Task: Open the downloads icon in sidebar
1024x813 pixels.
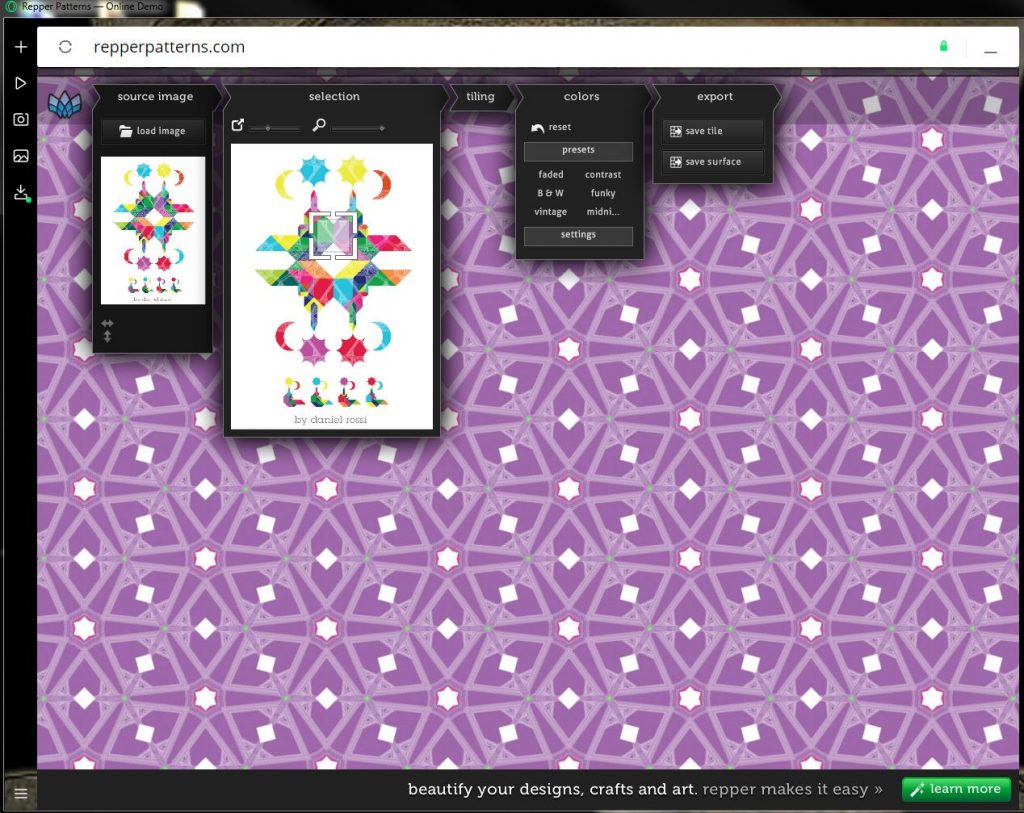Action: point(20,193)
